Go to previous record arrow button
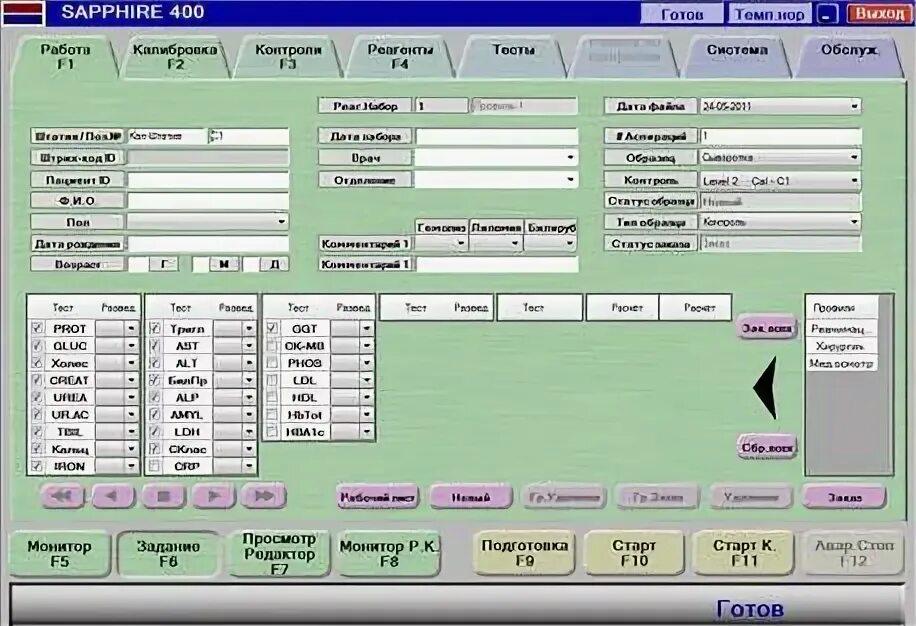The height and width of the screenshot is (626, 916). click(x=113, y=496)
